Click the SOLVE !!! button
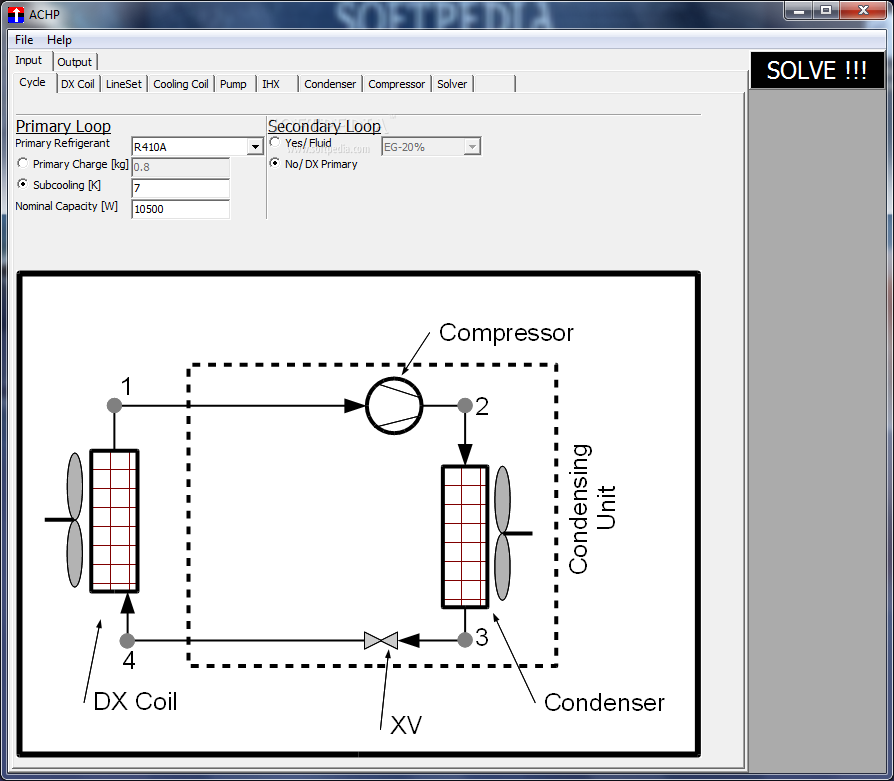The height and width of the screenshot is (781, 894). tap(817, 70)
